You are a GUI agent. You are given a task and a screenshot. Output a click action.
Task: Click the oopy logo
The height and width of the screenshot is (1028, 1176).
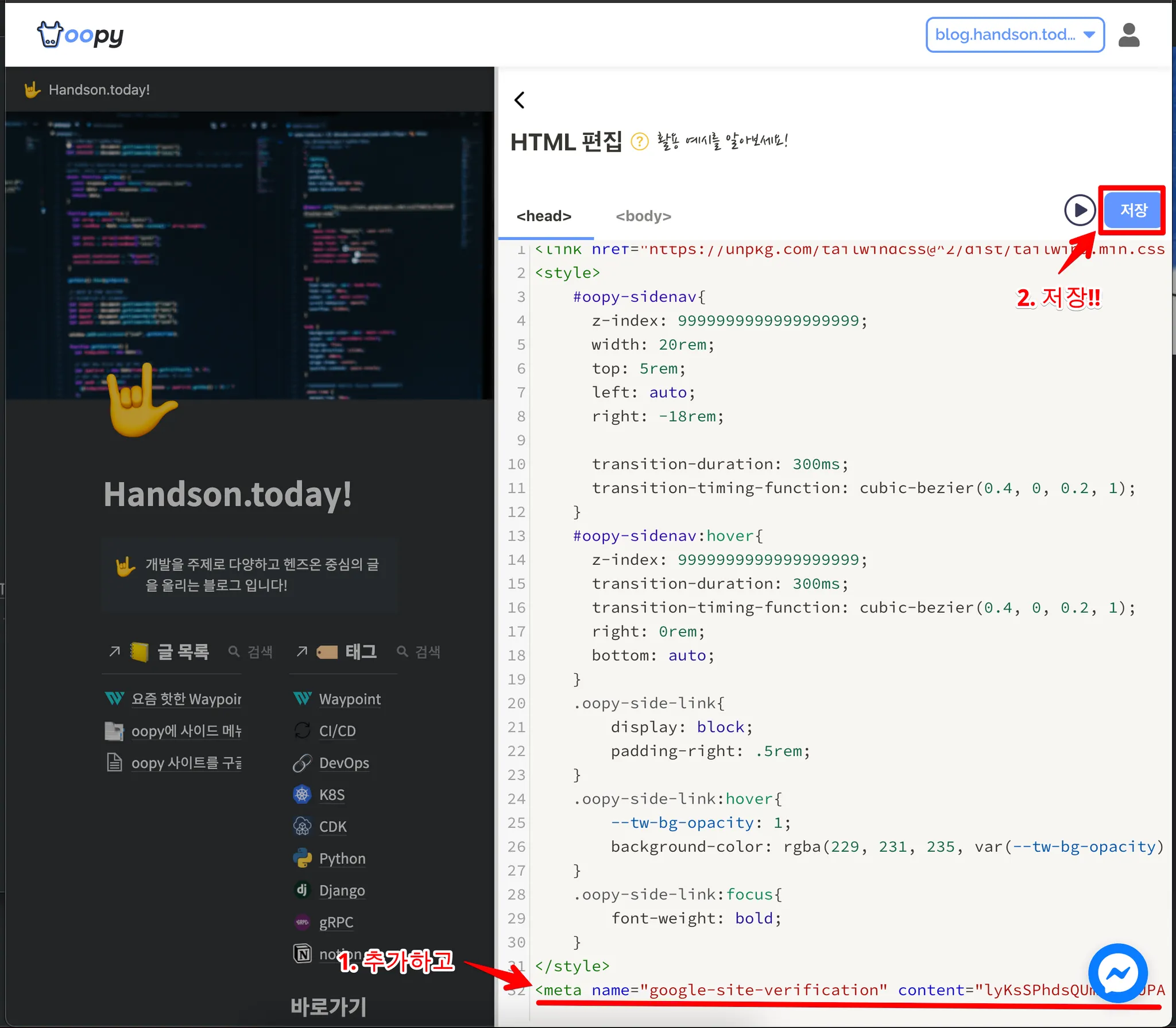(x=80, y=35)
